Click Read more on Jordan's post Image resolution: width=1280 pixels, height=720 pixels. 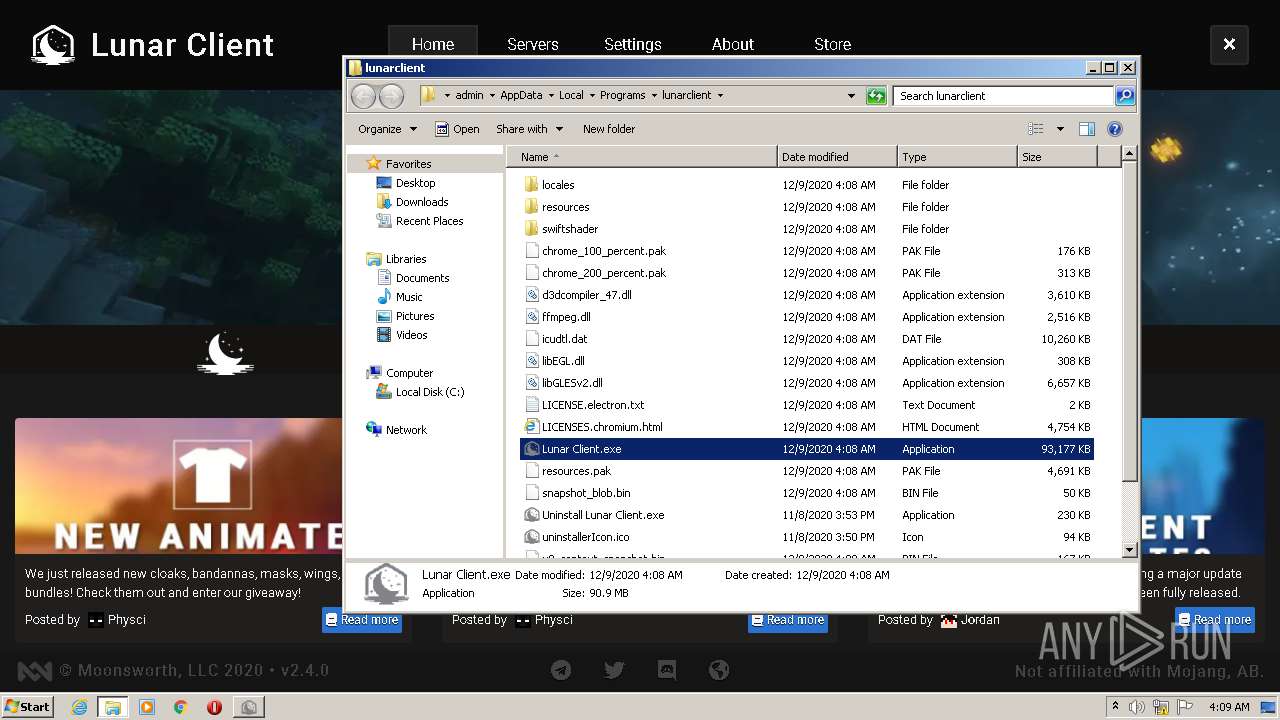pyautogui.click(x=1215, y=620)
